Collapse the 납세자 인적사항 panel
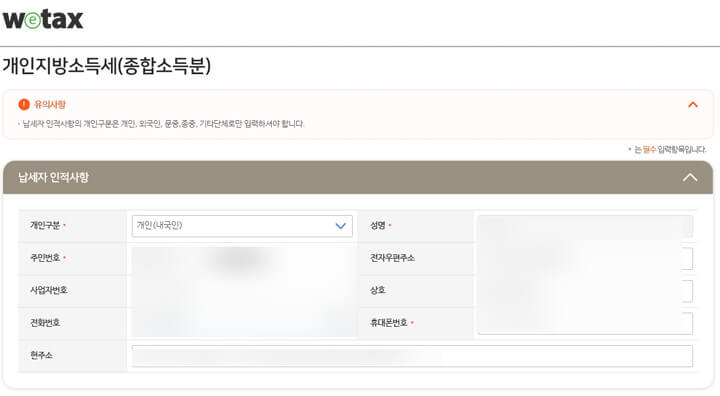The image size is (720, 396). [x=690, y=178]
